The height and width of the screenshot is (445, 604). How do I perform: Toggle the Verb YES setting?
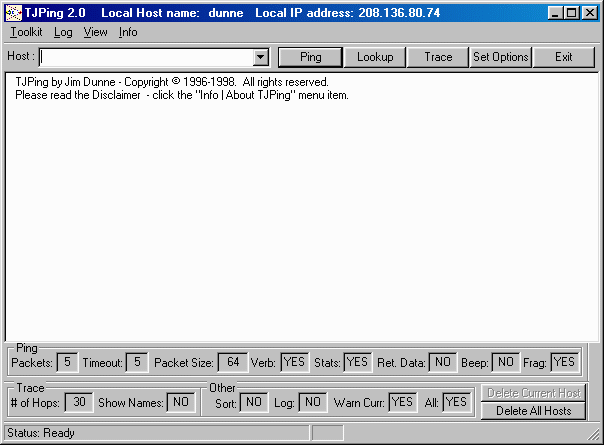coord(294,362)
